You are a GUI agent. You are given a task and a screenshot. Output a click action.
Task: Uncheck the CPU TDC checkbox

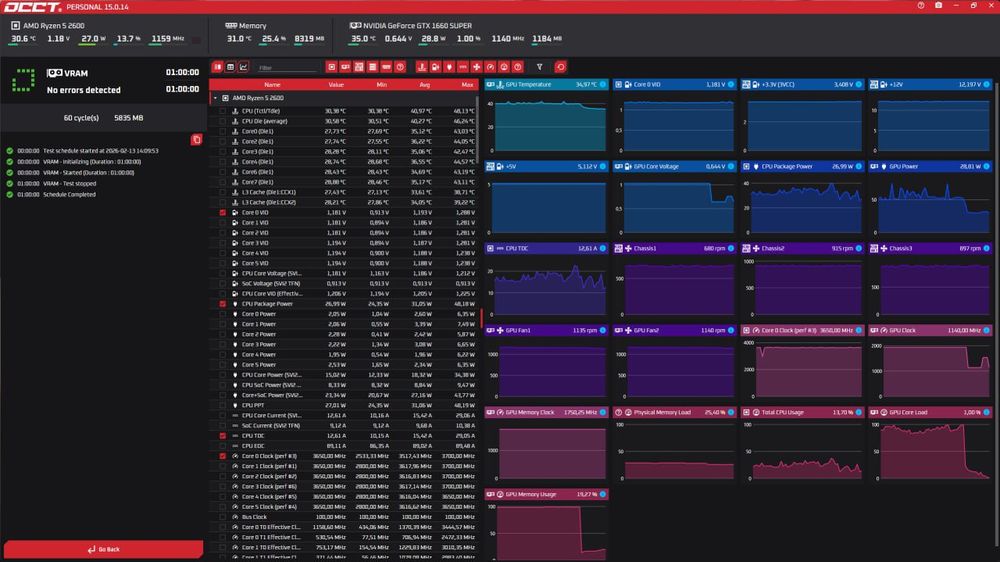pyautogui.click(x=223, y=436)
